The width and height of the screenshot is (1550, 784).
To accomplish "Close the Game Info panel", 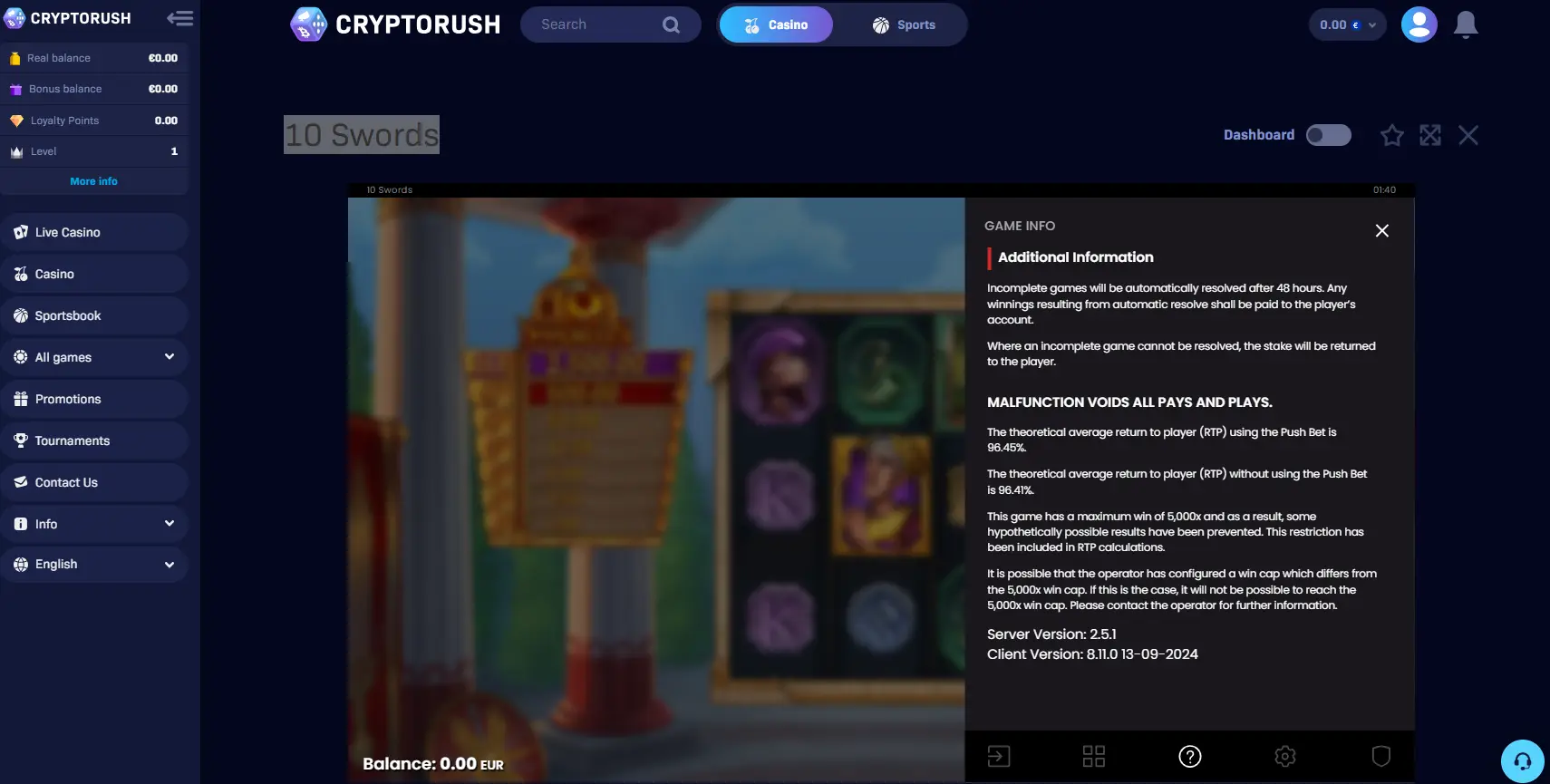I will coord(1381,230).
